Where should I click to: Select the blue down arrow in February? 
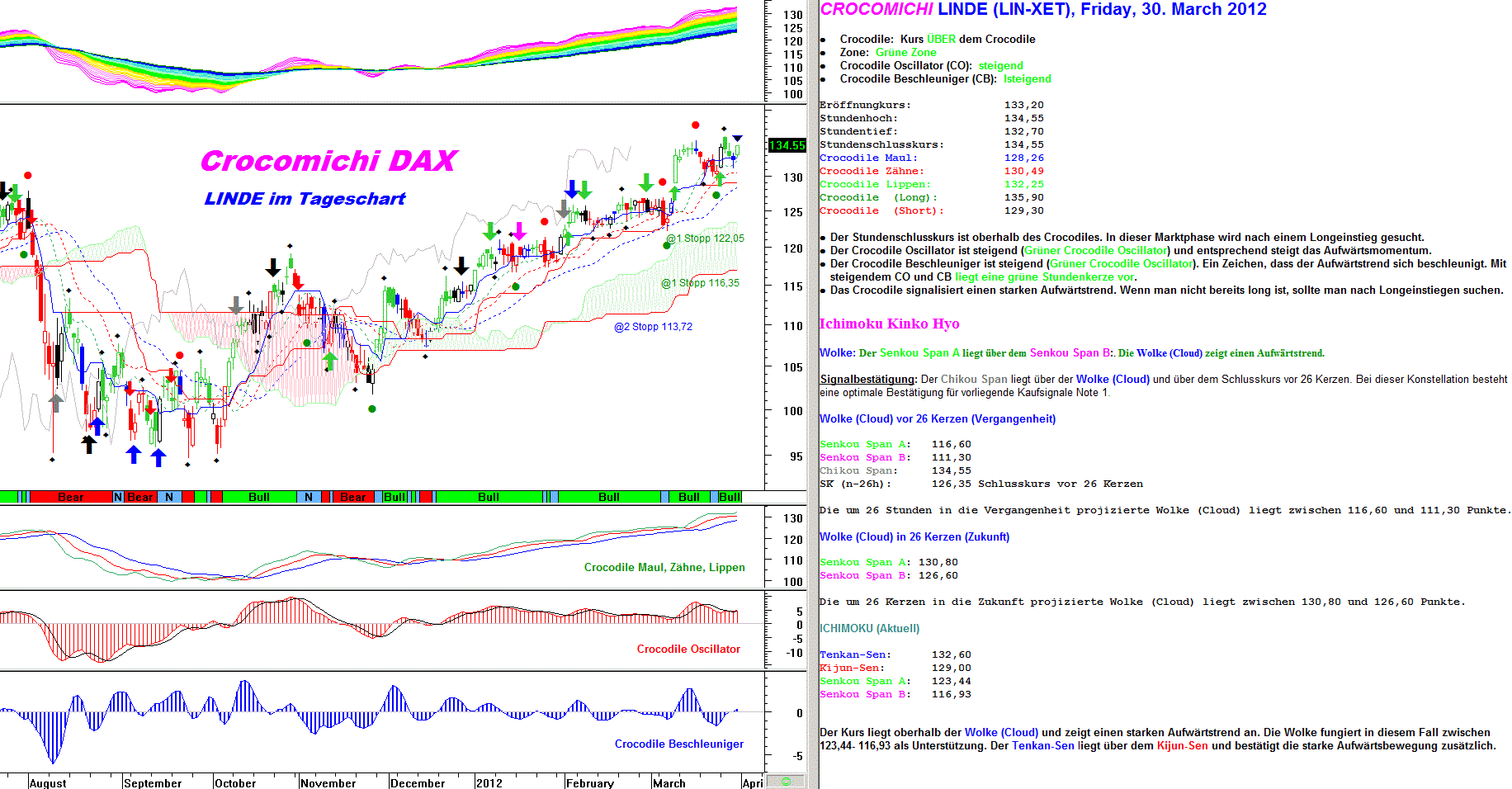coord(571,189)
